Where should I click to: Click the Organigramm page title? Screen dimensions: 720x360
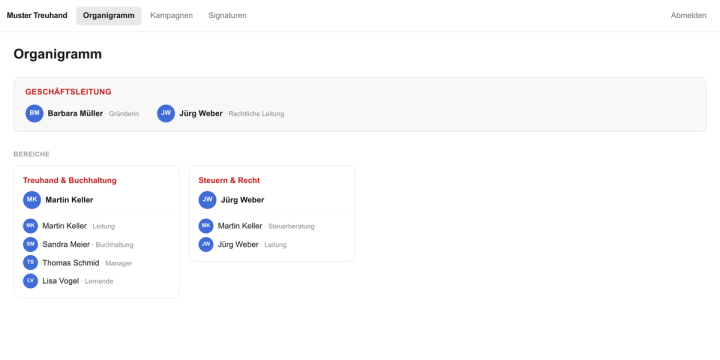[x=57, y=54]
